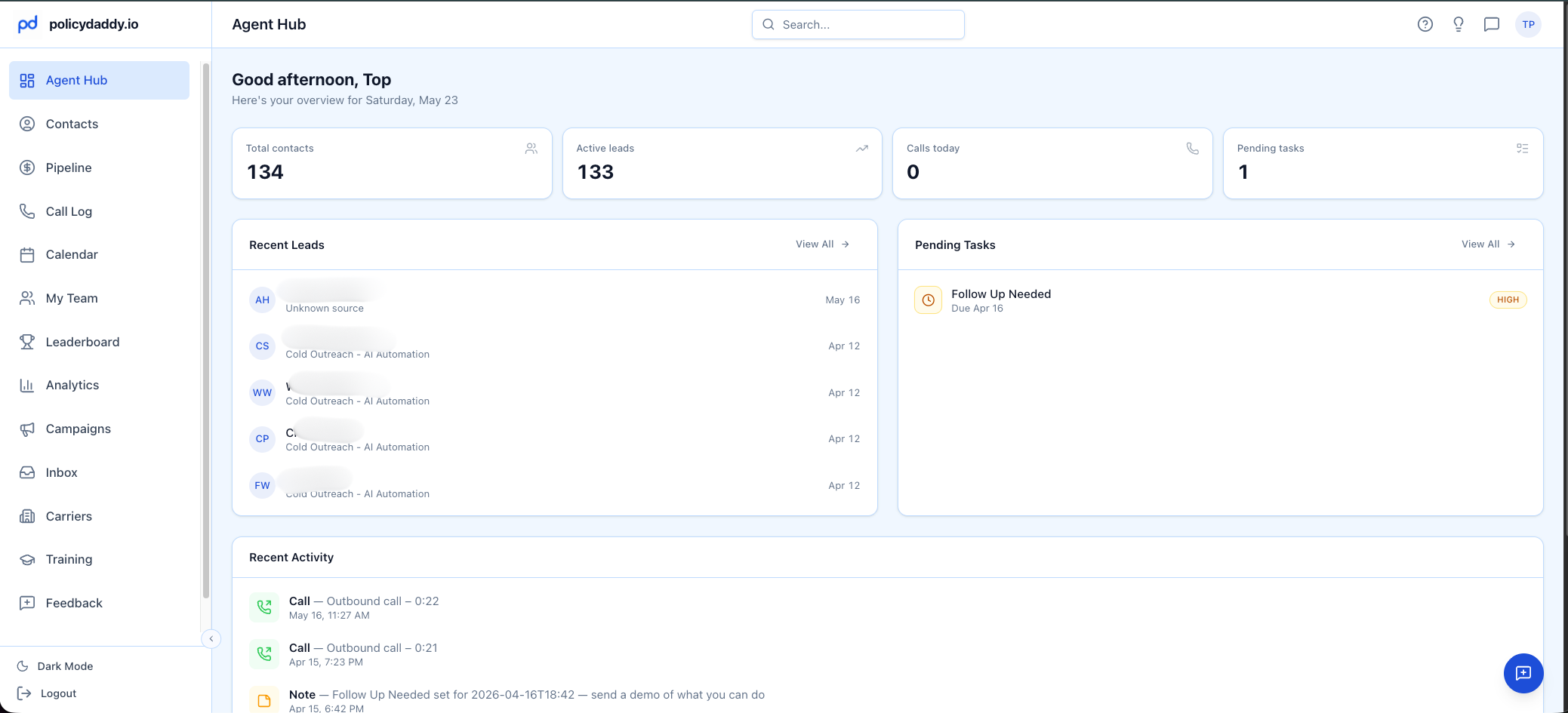
Task: Click the Inbox tray icon
Action: (27, 472)
